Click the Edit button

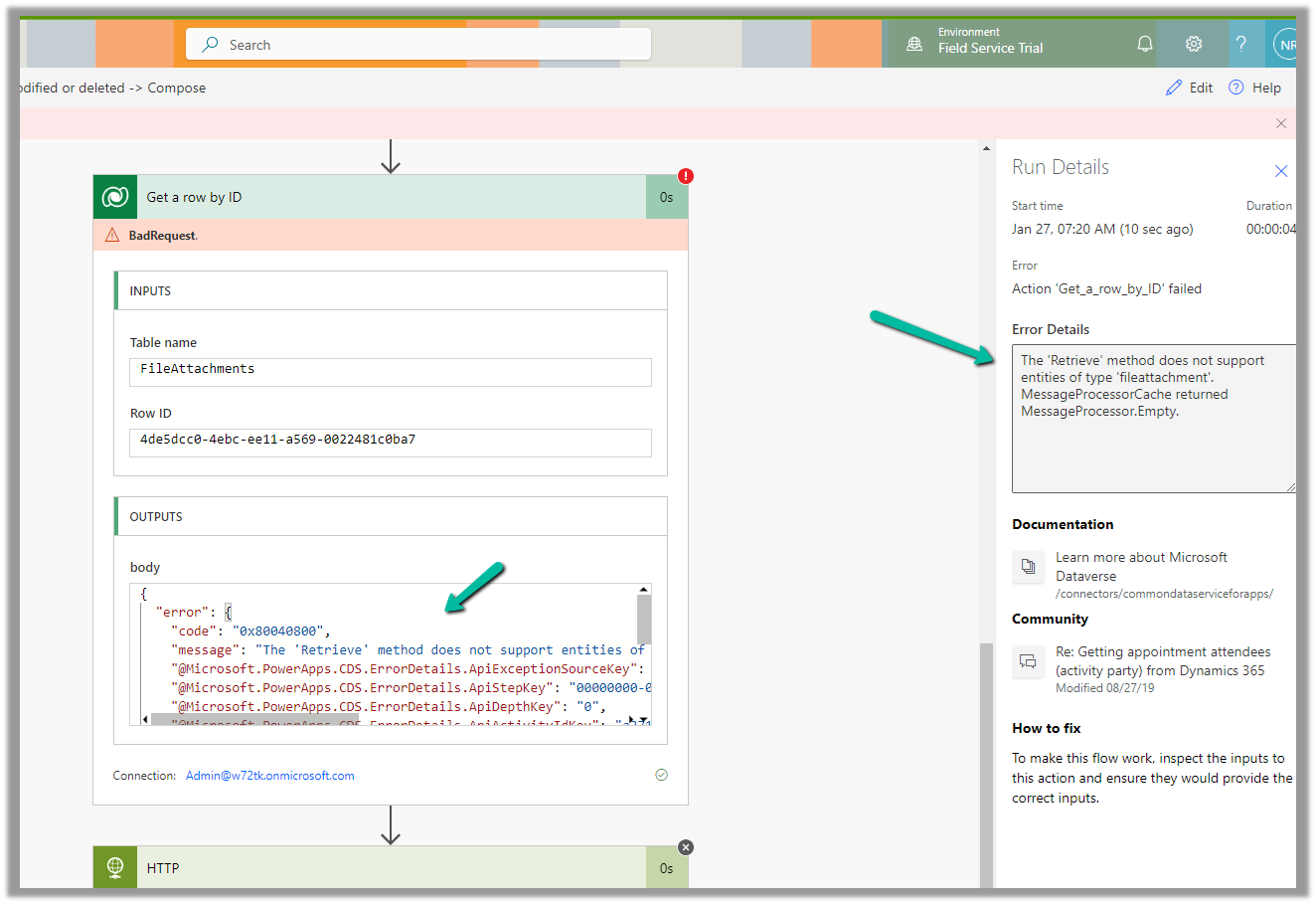coord(1190,88)
